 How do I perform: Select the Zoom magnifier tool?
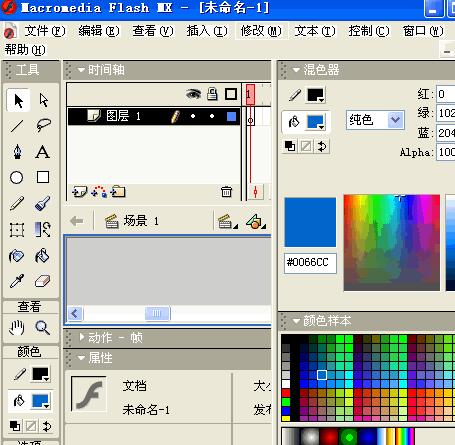43,328
